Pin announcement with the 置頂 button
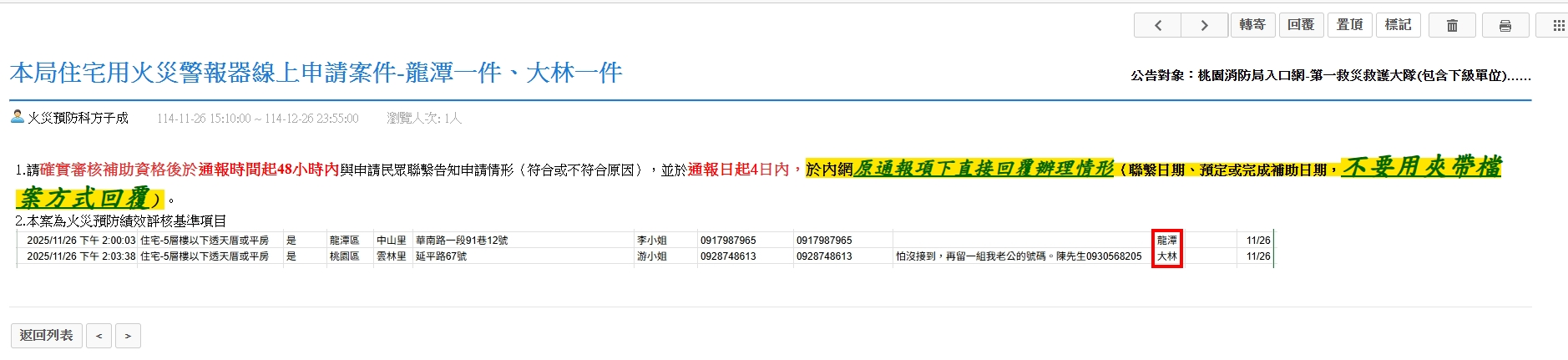 pyautogui.click(x=1349, y=25)
